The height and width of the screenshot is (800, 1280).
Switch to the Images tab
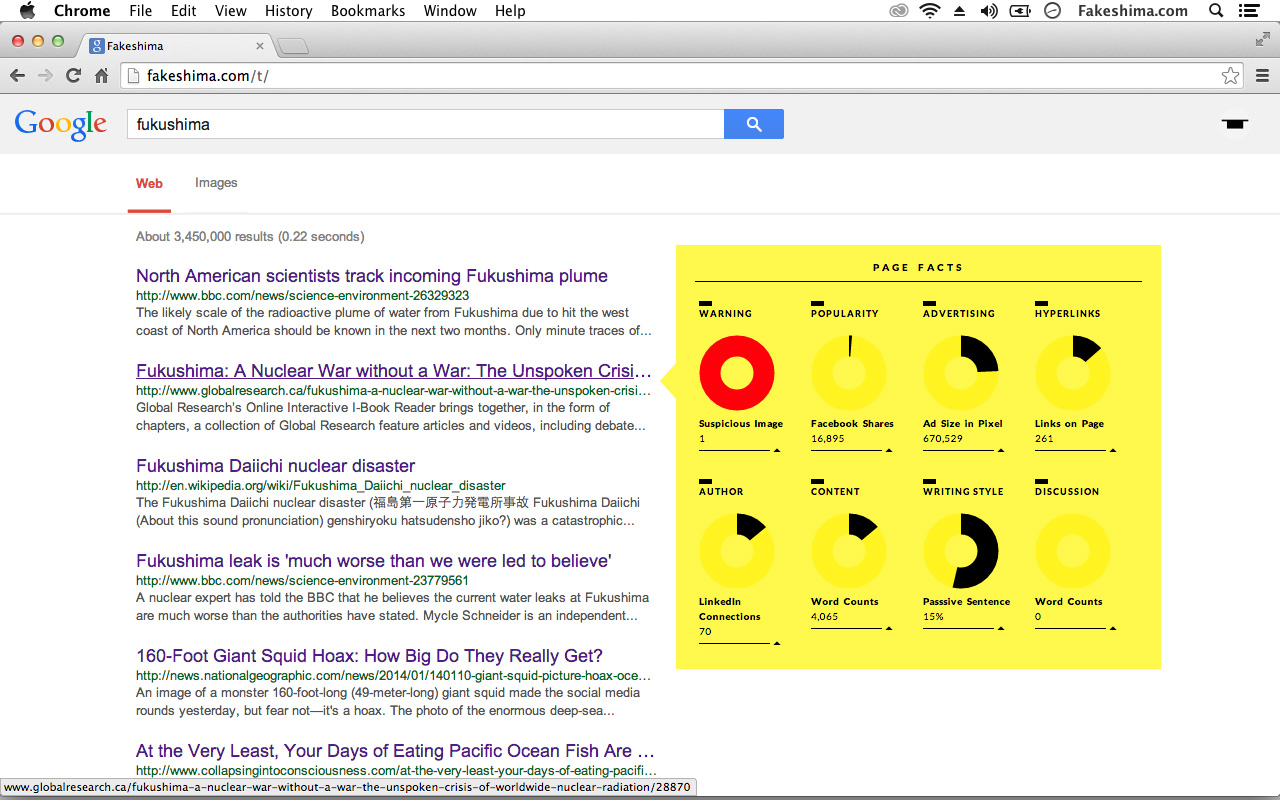[216, 183]
